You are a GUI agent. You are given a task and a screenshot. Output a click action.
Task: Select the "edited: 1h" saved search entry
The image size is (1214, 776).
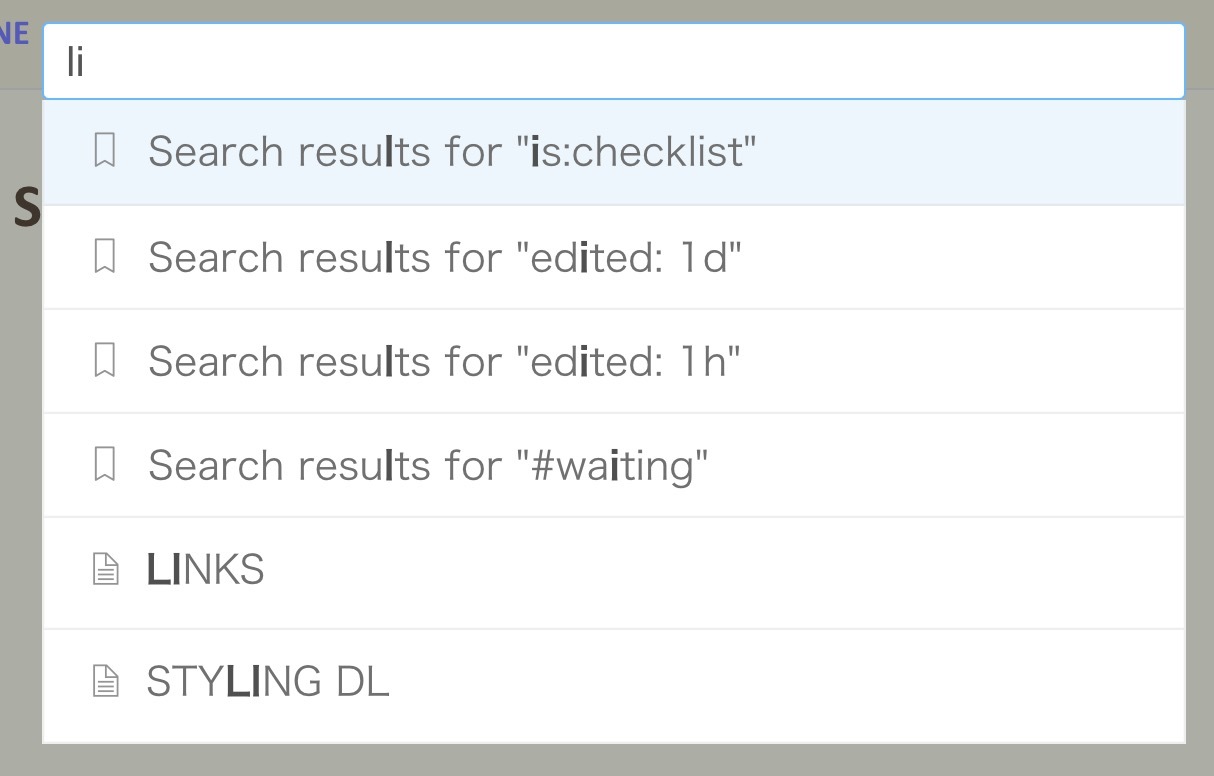pyautogui.click(x=444, y=361)
